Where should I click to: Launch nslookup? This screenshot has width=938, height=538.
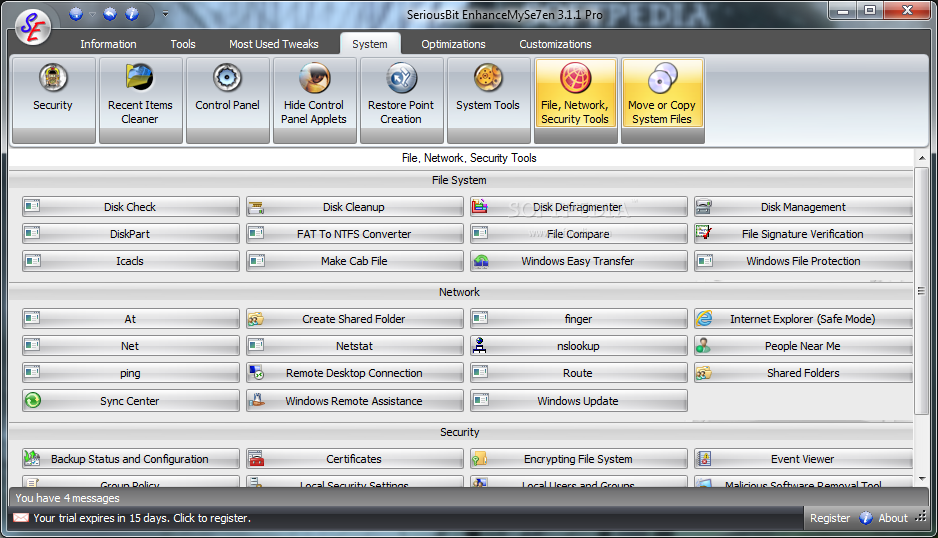[578, 346]
